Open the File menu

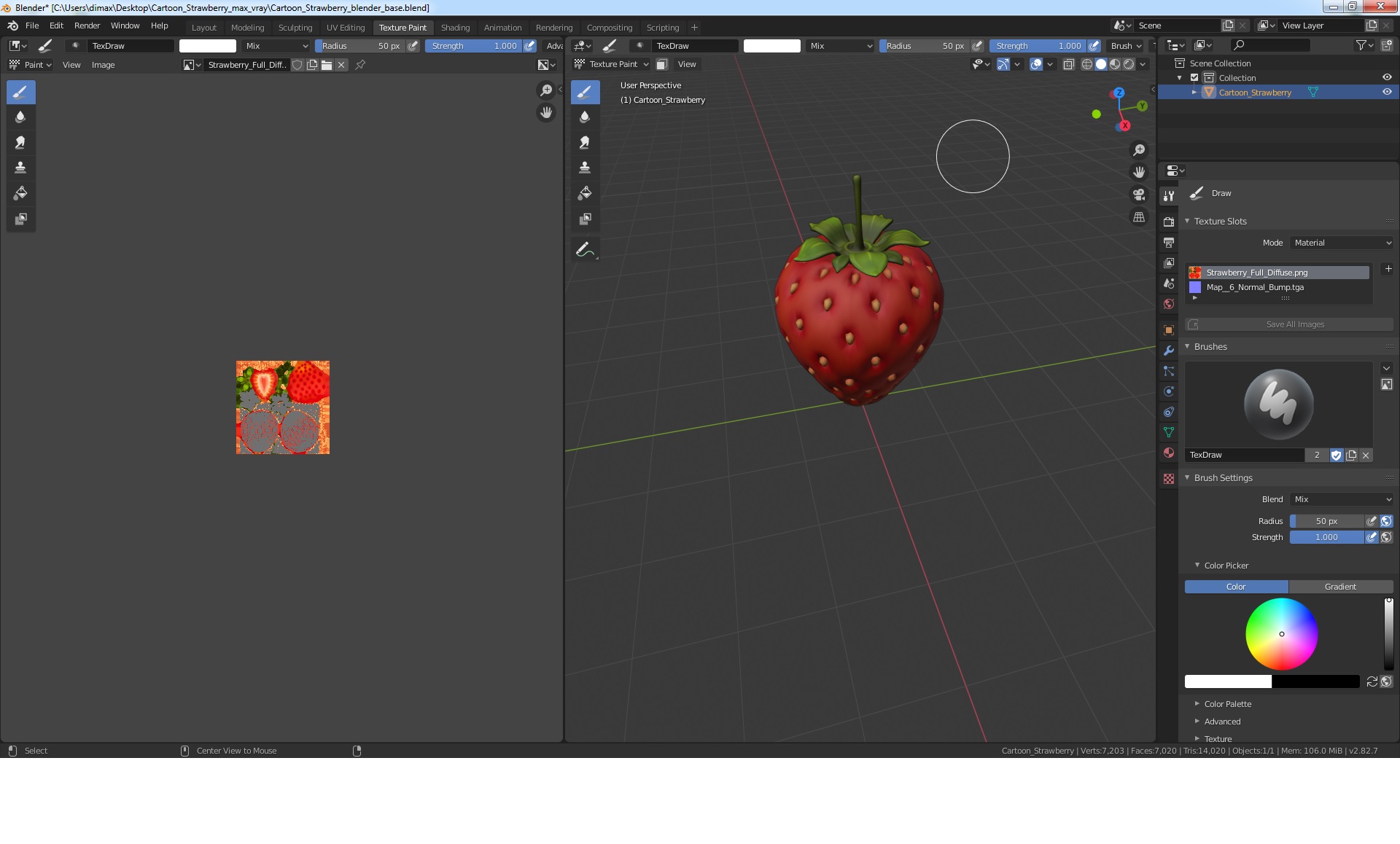click(32, 26)
